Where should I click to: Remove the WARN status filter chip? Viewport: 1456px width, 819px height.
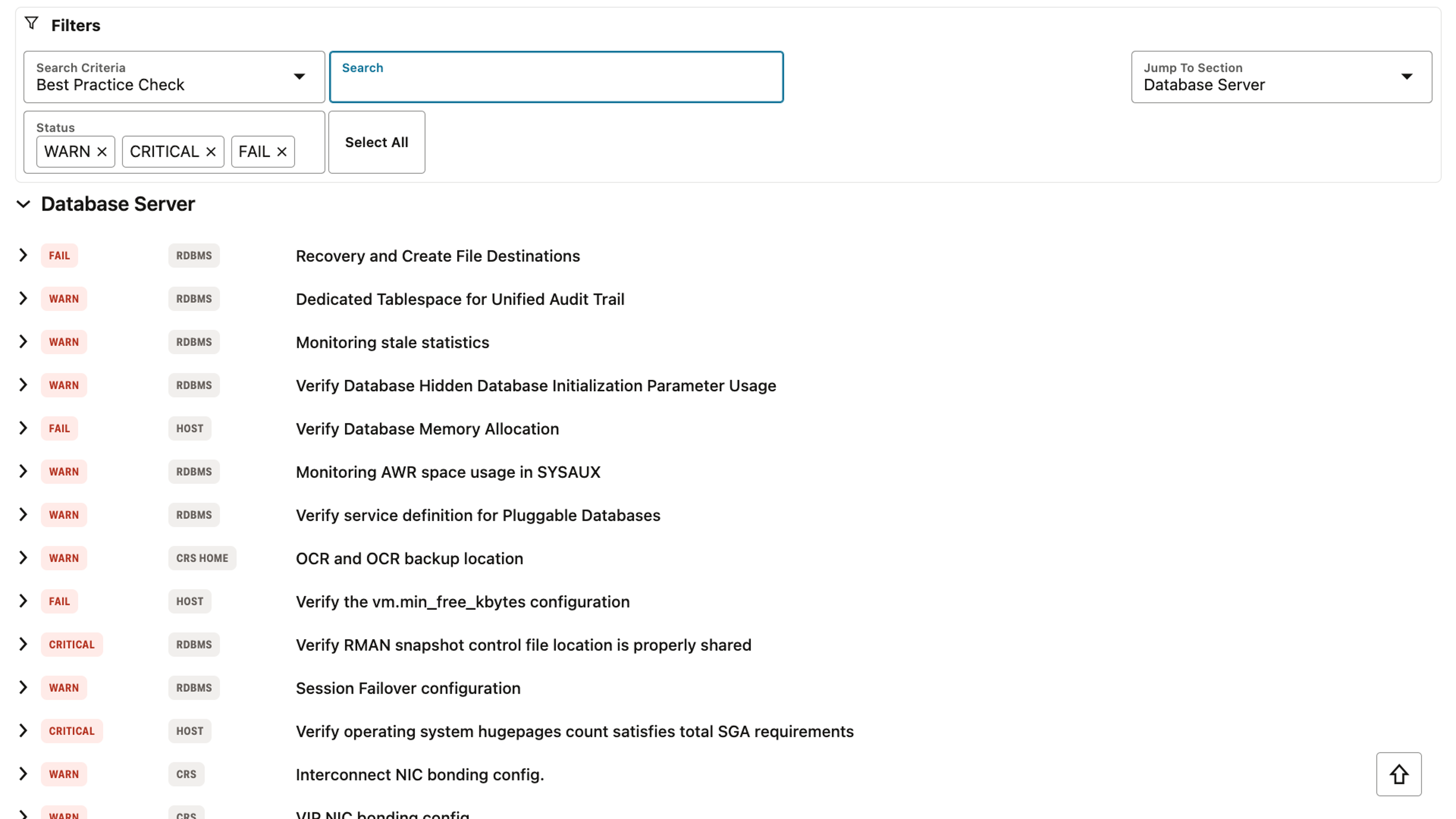click(x=102, y=152)
